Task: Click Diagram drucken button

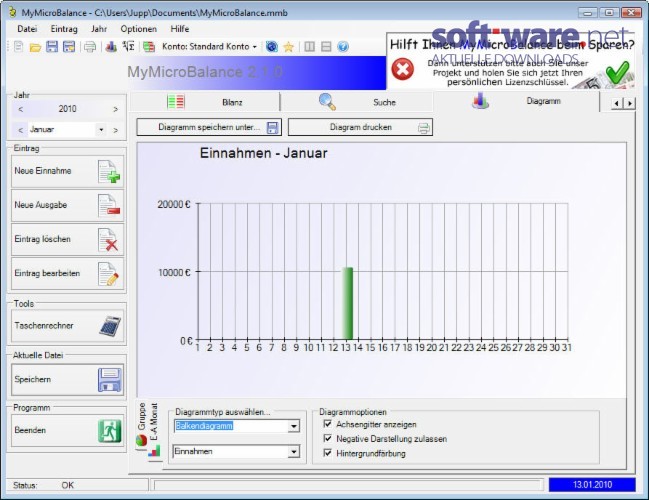Action: 360,127
